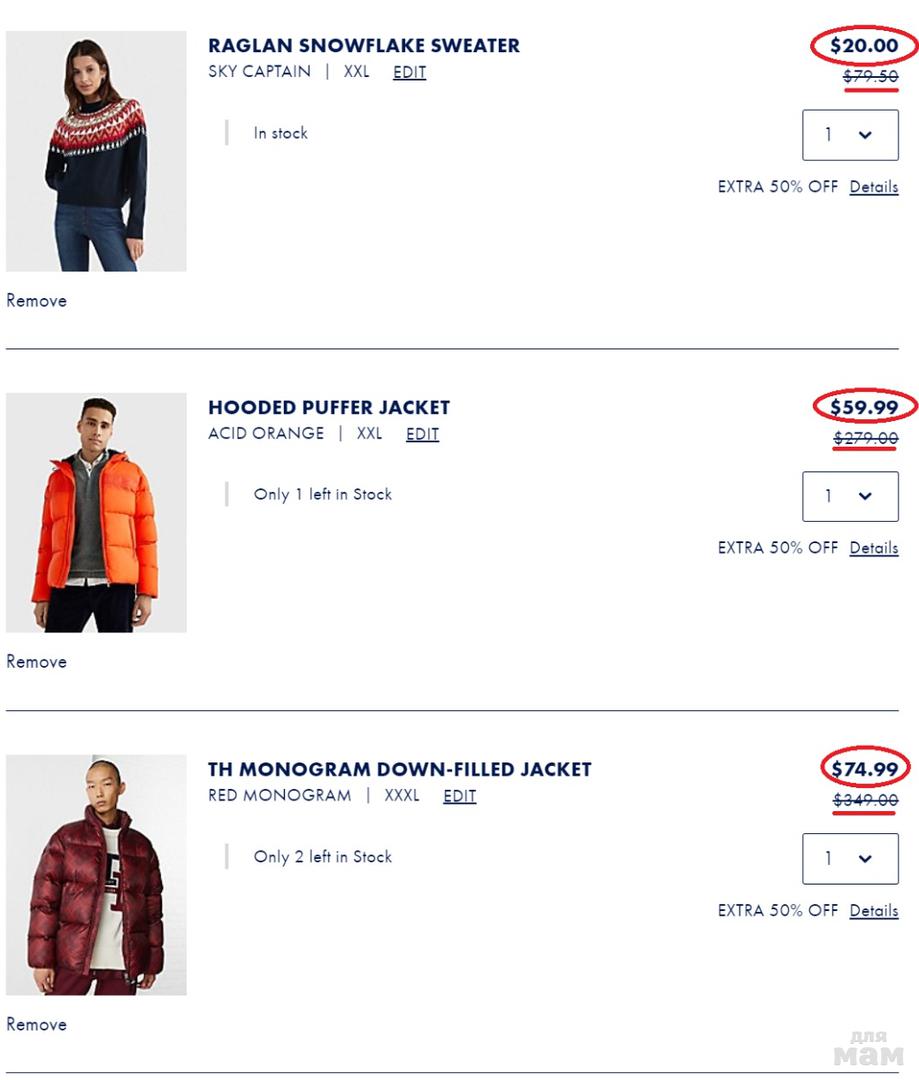
Task: Open the snowflake sweater product image
Action: pyautogui.click(x=96, y=151)
